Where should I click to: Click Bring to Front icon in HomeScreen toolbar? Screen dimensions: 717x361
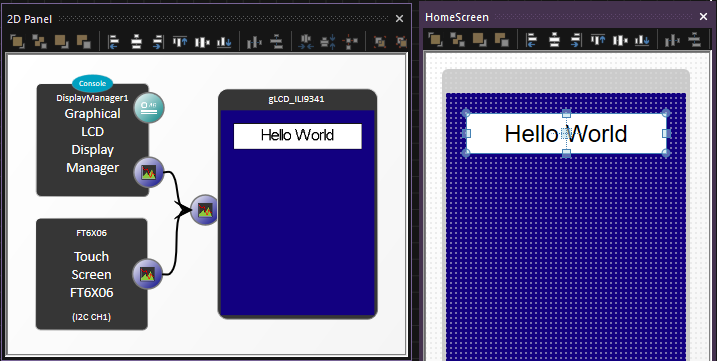tap(435, 40)
